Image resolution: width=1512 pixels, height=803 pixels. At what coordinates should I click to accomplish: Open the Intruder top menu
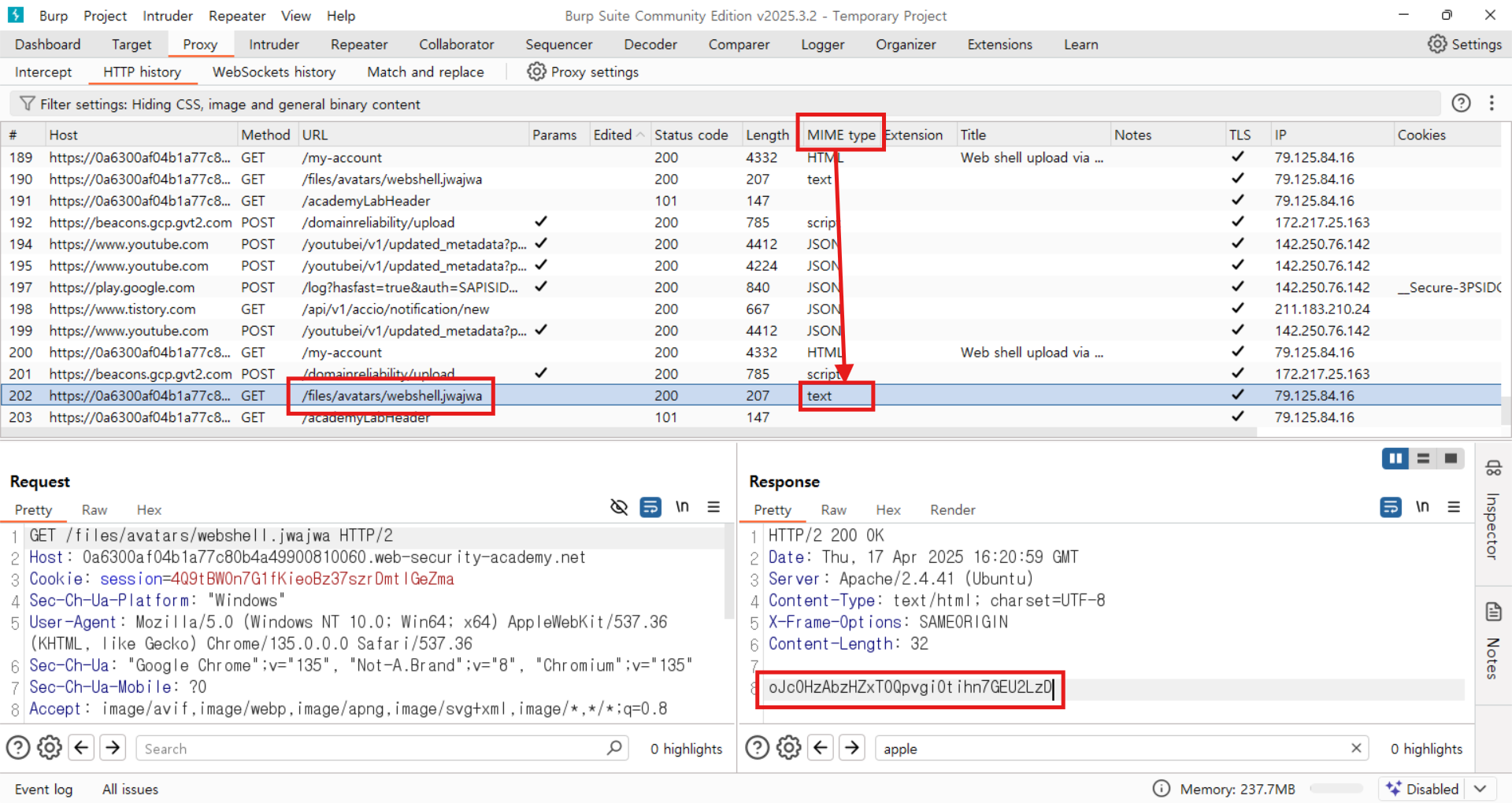168,16
